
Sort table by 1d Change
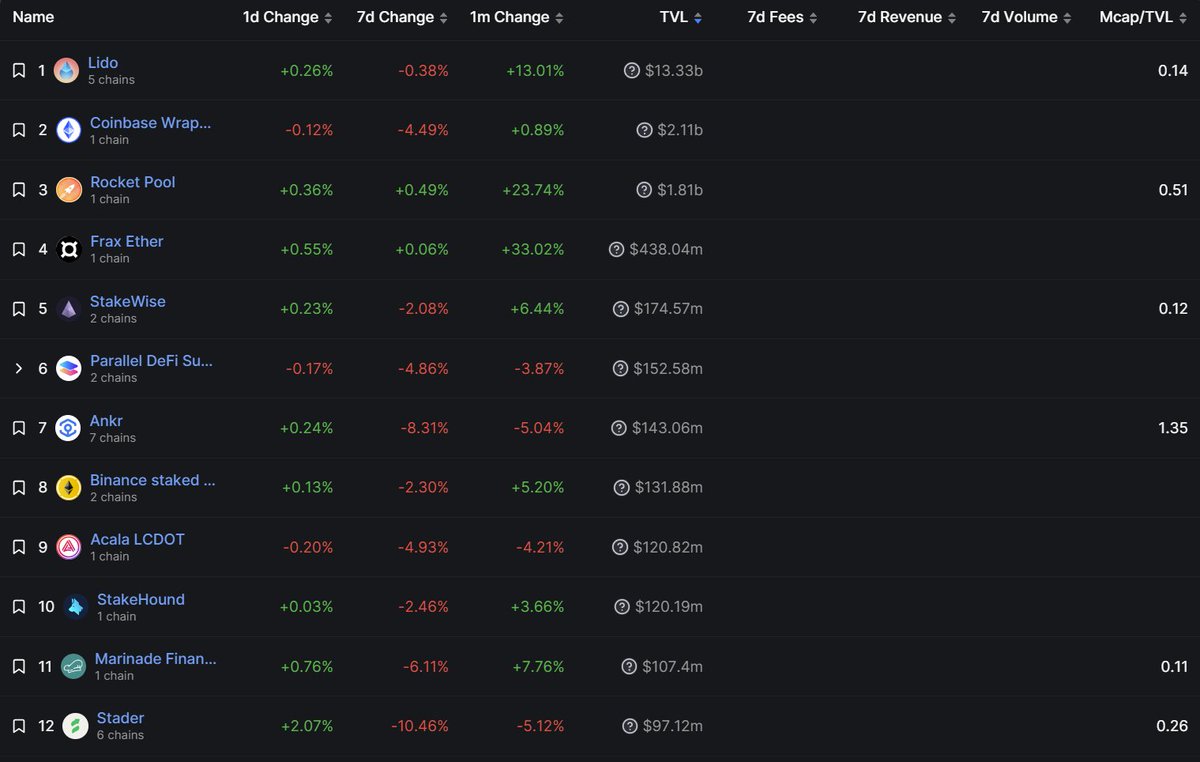[x=287, y=18]
